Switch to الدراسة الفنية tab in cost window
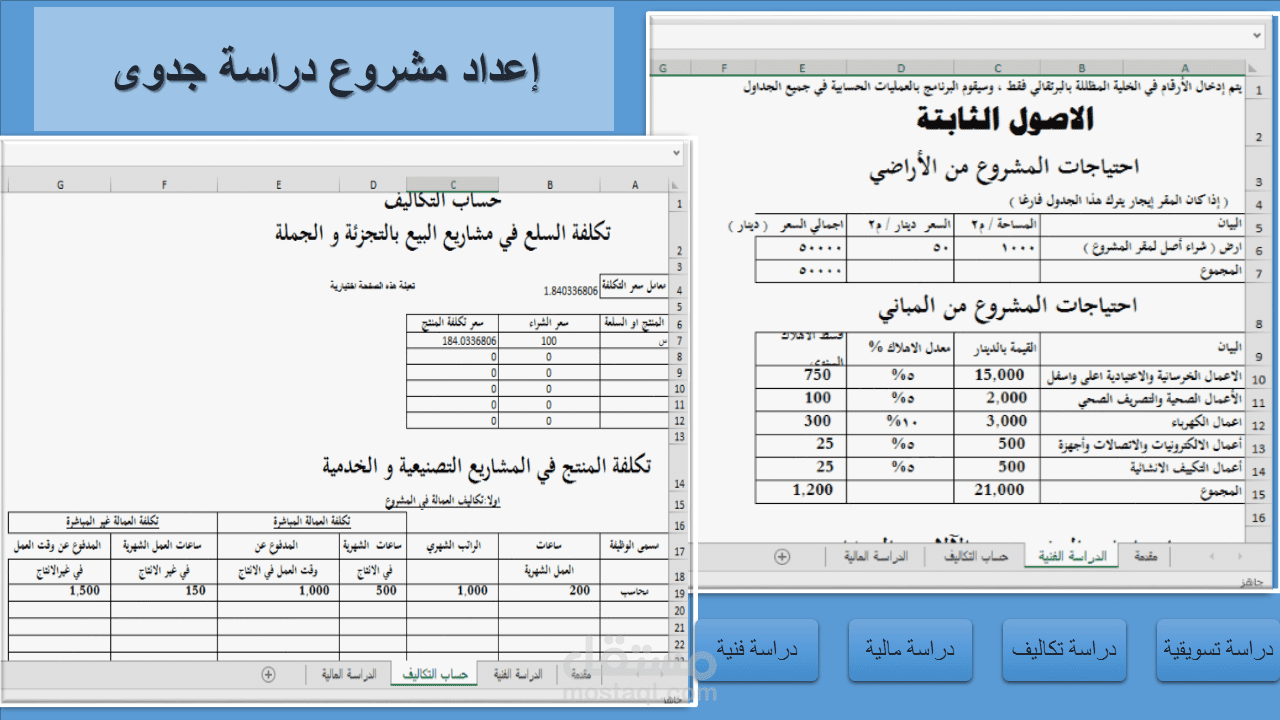 (x=516, y=675)
